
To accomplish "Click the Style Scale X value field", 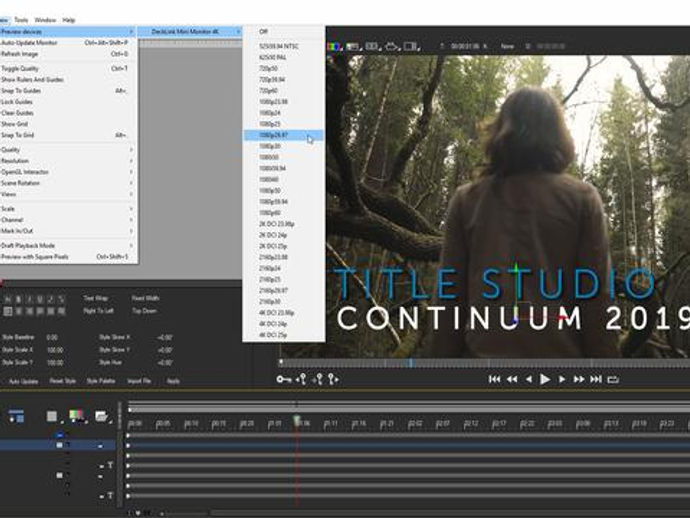I will 55,350.
